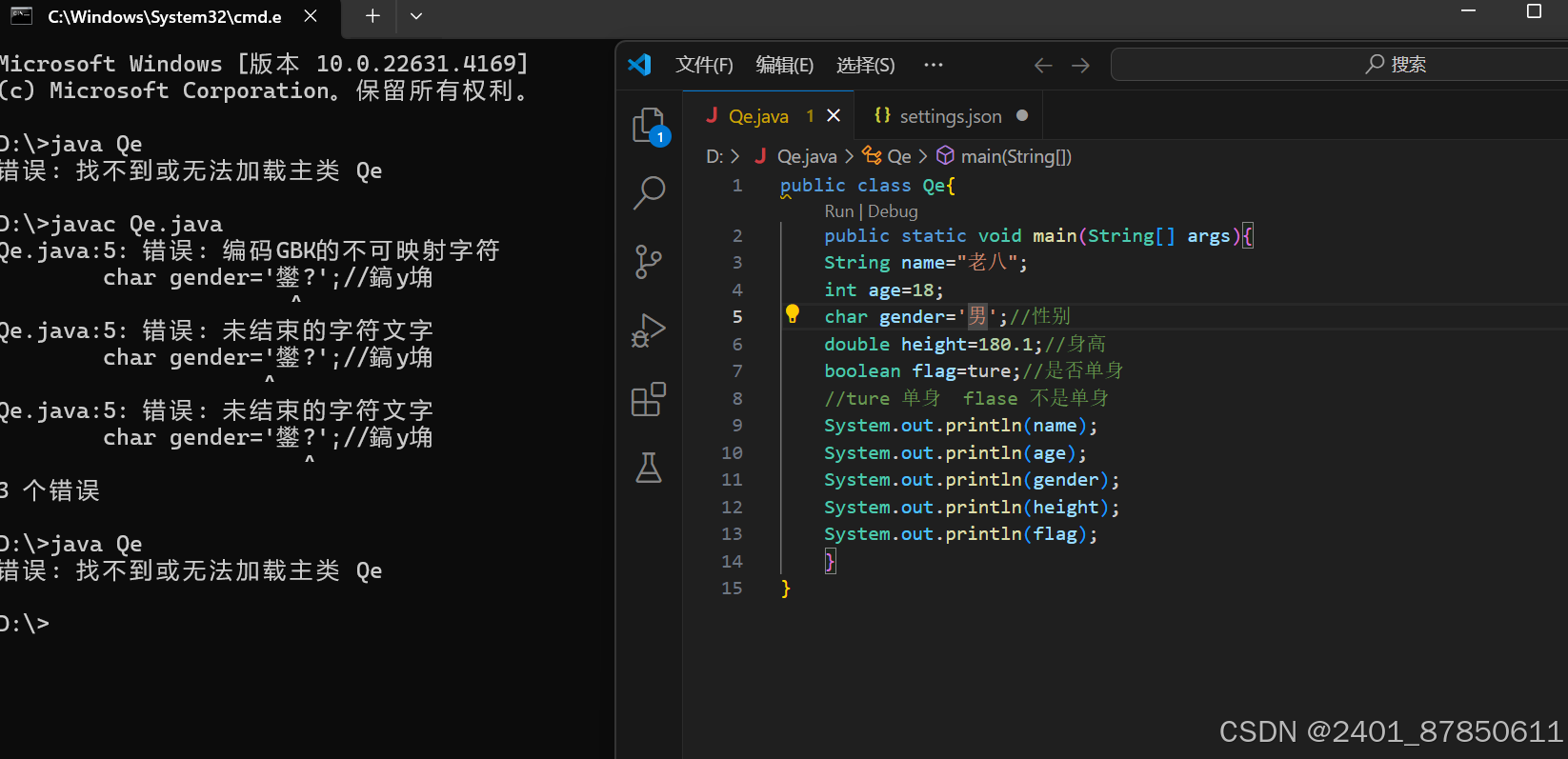Open the Run and Debug view
This screenshot has height=759, width=1568.
[649, 330]
